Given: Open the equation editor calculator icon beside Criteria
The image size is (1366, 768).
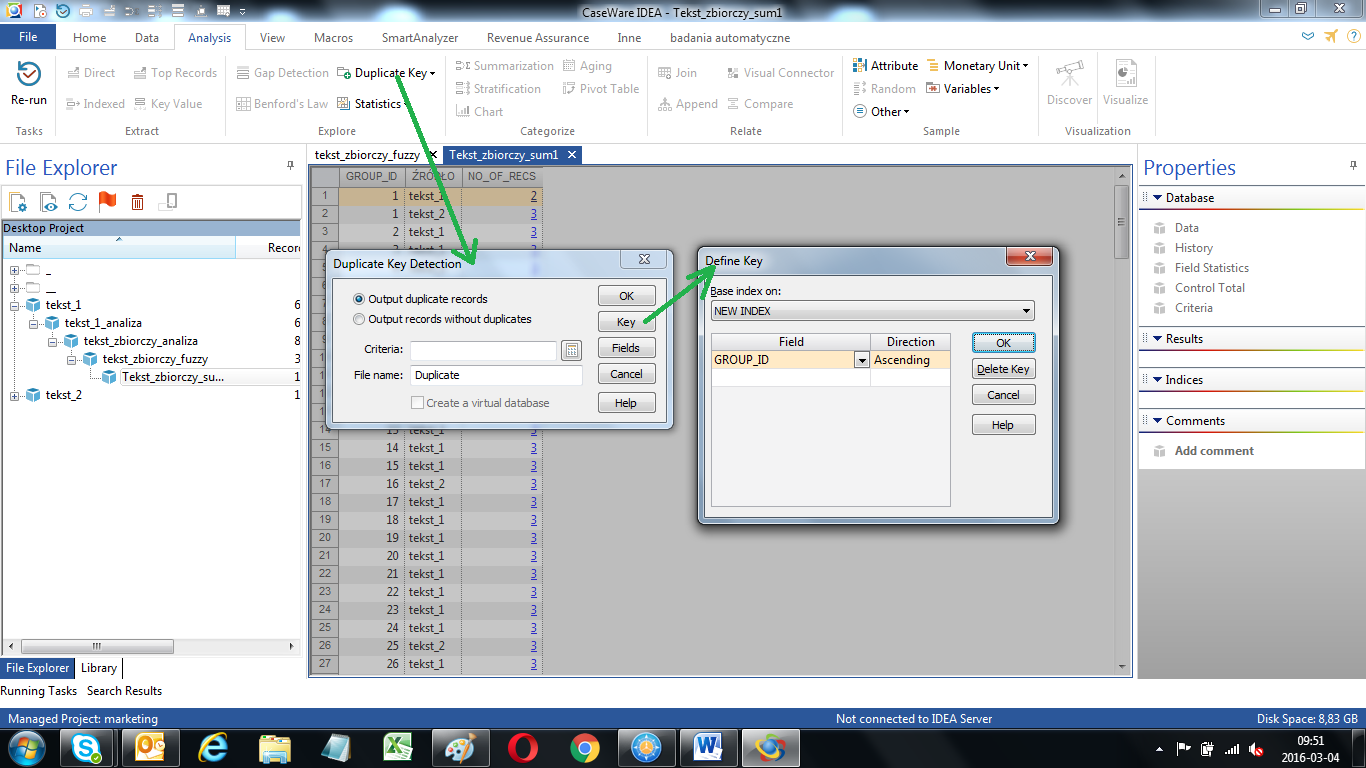Looking at the screenshot, I should [571, 350].
